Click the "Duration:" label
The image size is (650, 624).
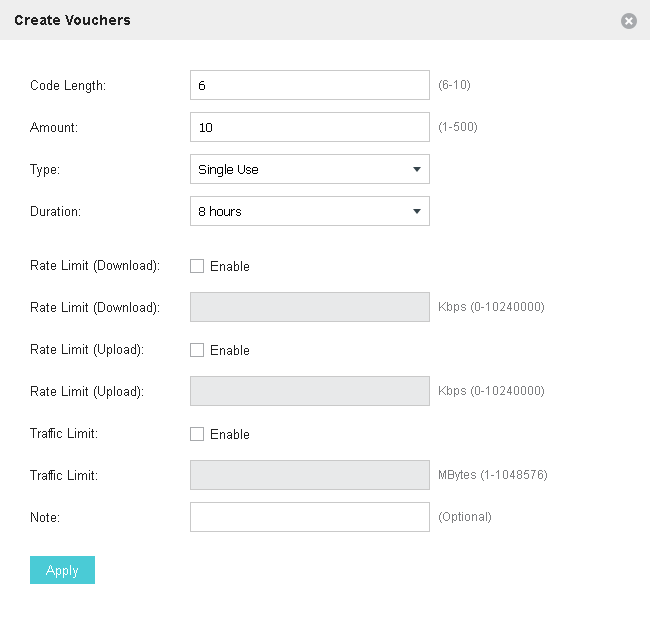click(55, 212)
